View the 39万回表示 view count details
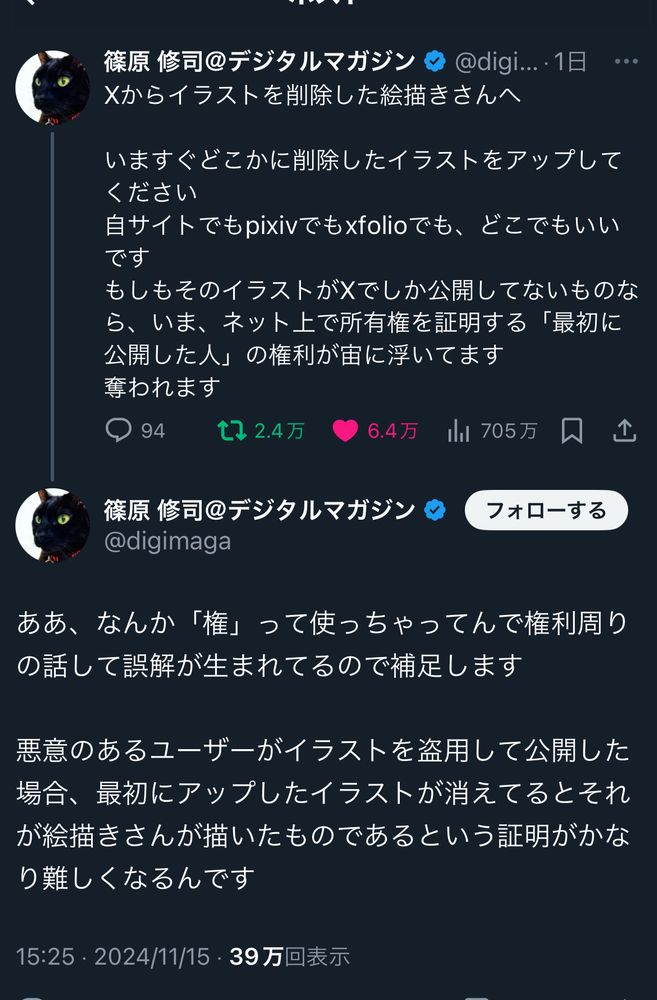The image size is (657, 1000). (290, 956)
